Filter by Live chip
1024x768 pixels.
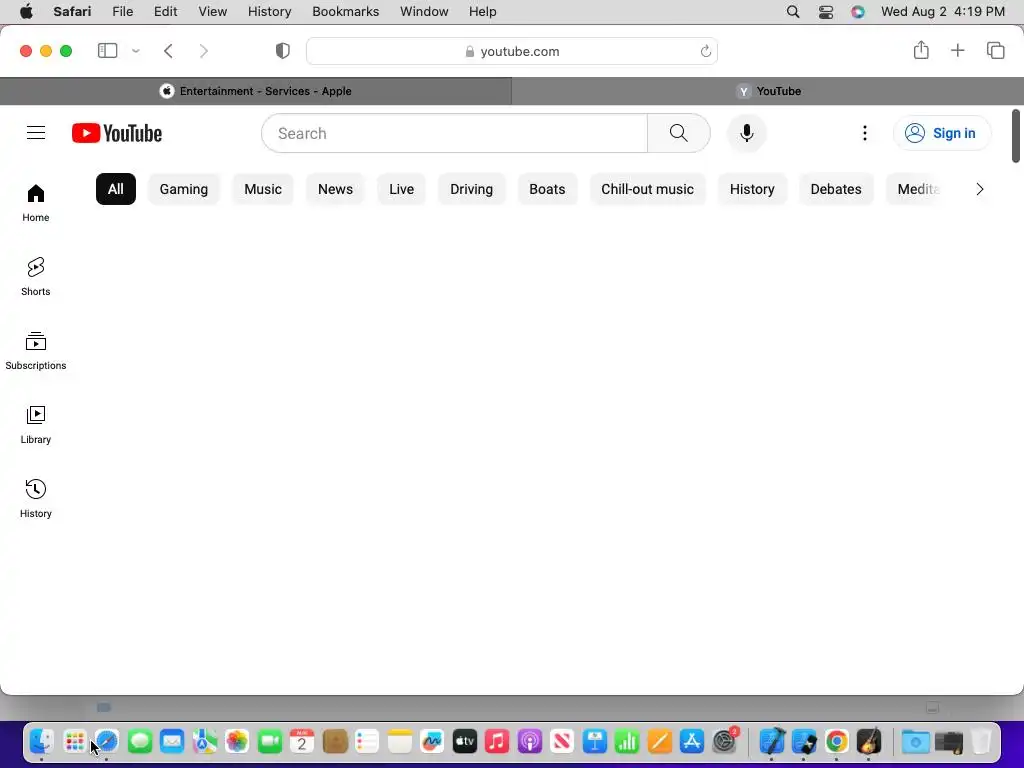click(x=402, y=189)
